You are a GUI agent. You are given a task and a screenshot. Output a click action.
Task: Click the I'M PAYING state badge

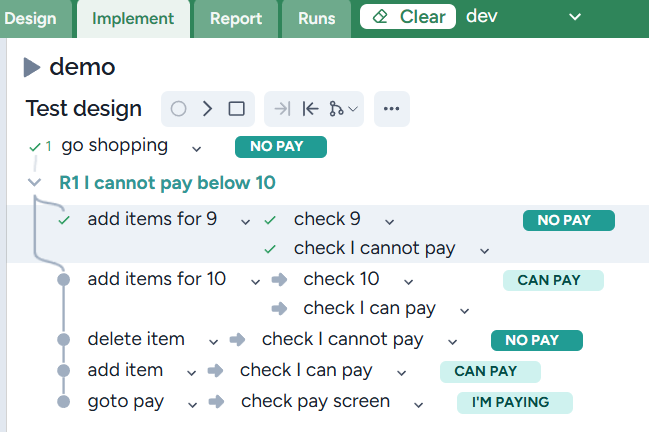[516, 402]
